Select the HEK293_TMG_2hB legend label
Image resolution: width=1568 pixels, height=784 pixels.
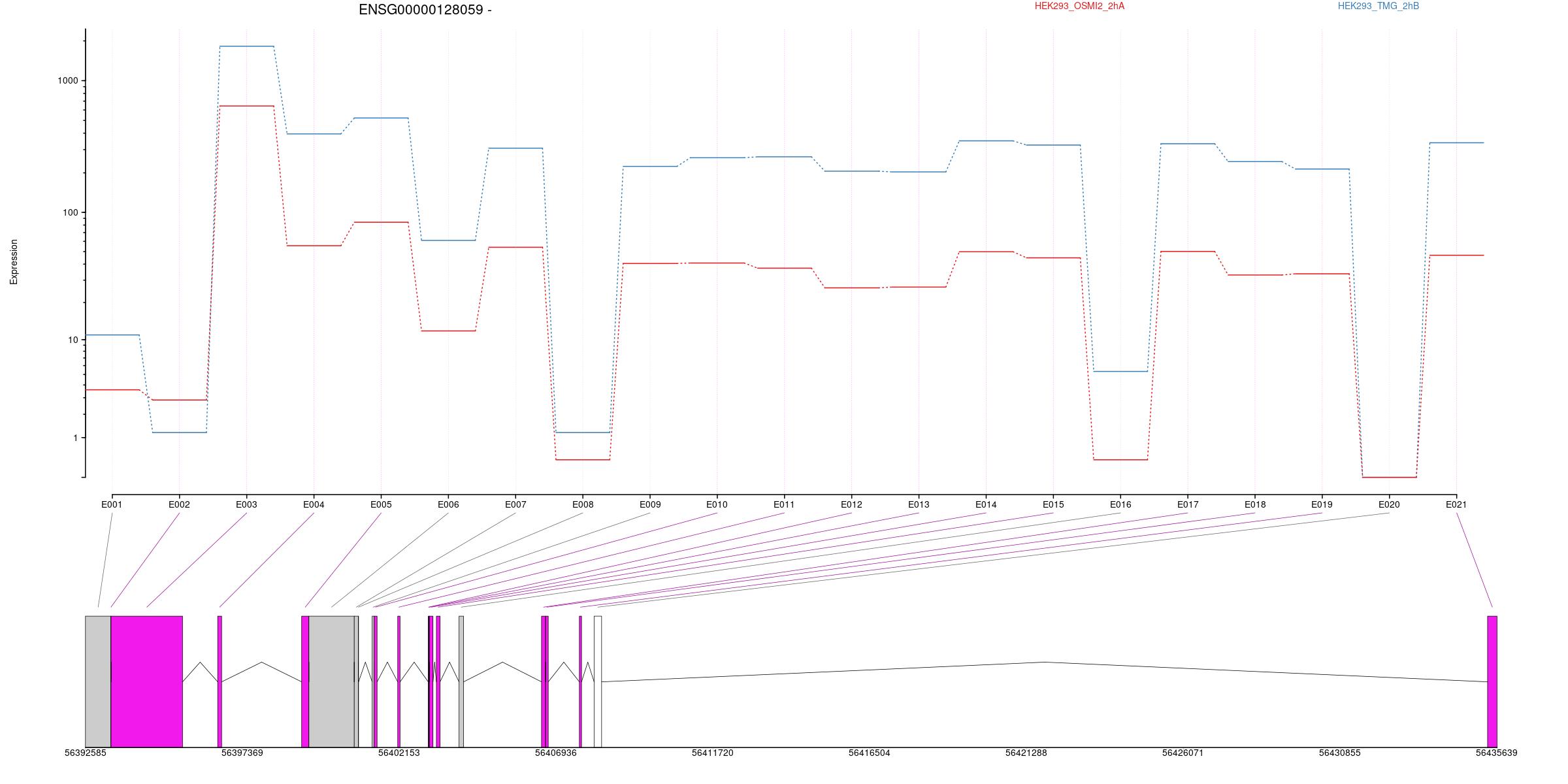(x=1379, y=6)
